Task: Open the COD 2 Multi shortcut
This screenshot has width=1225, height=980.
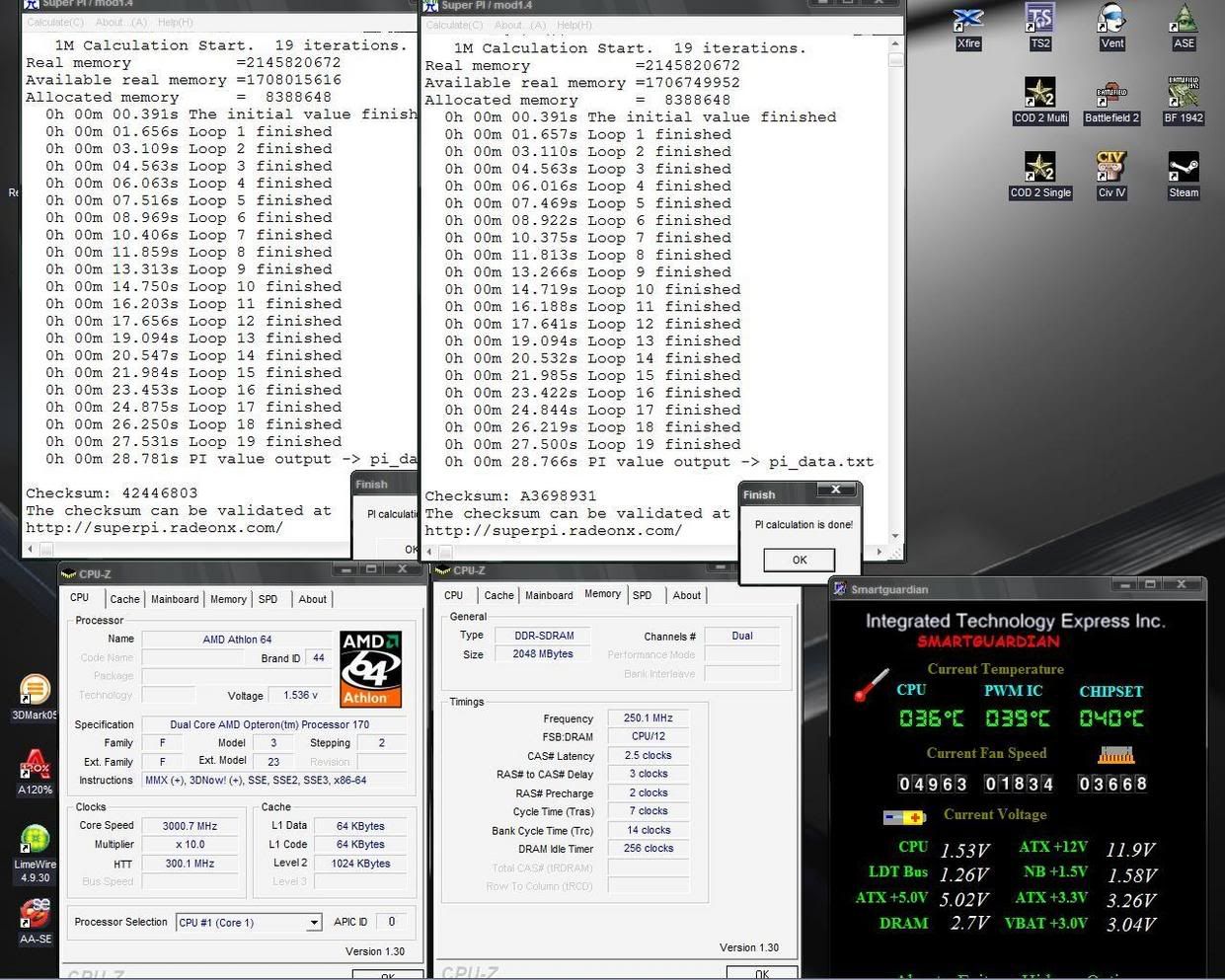Action: pos(1039,100)
